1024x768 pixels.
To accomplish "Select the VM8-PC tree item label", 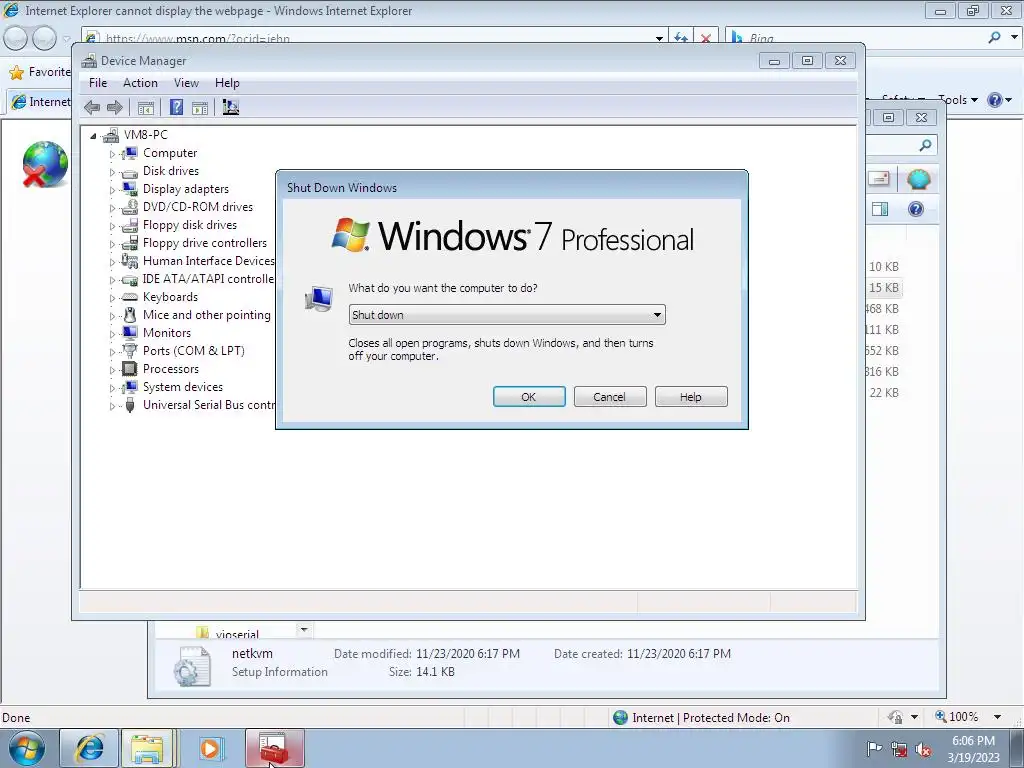I will (x=146, y=135).
